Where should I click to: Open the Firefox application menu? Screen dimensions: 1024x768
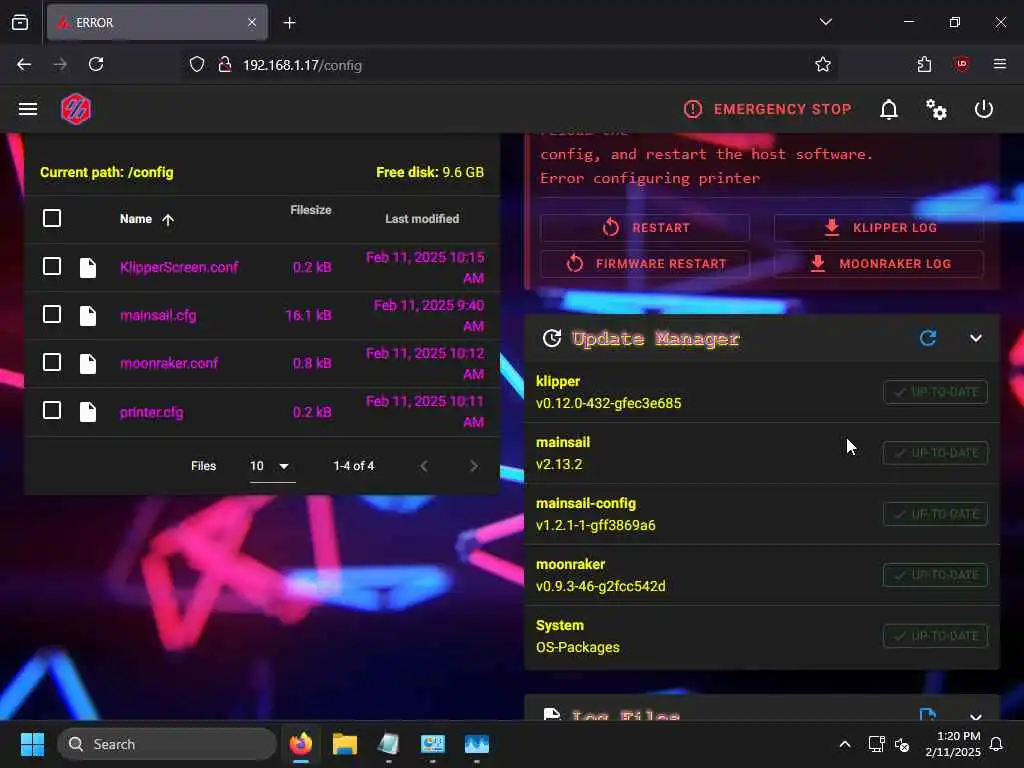coord(1000,64)
